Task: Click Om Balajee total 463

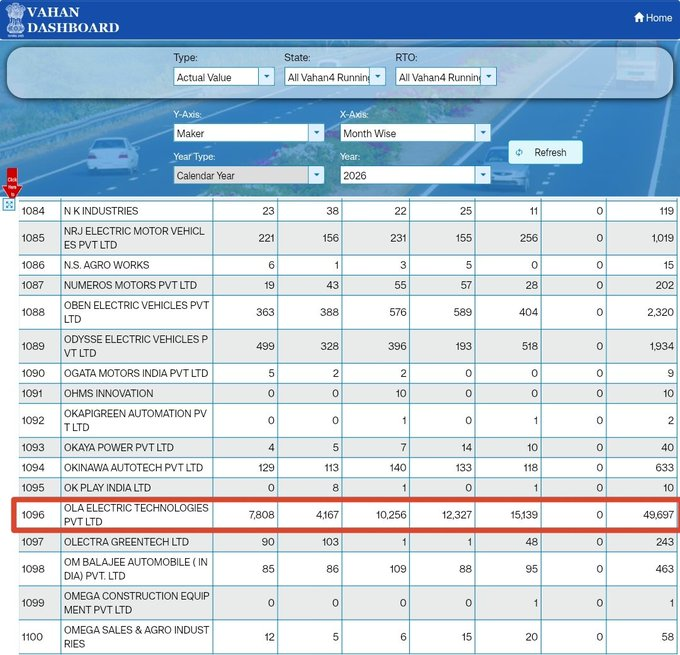Action: coord(665,569)
